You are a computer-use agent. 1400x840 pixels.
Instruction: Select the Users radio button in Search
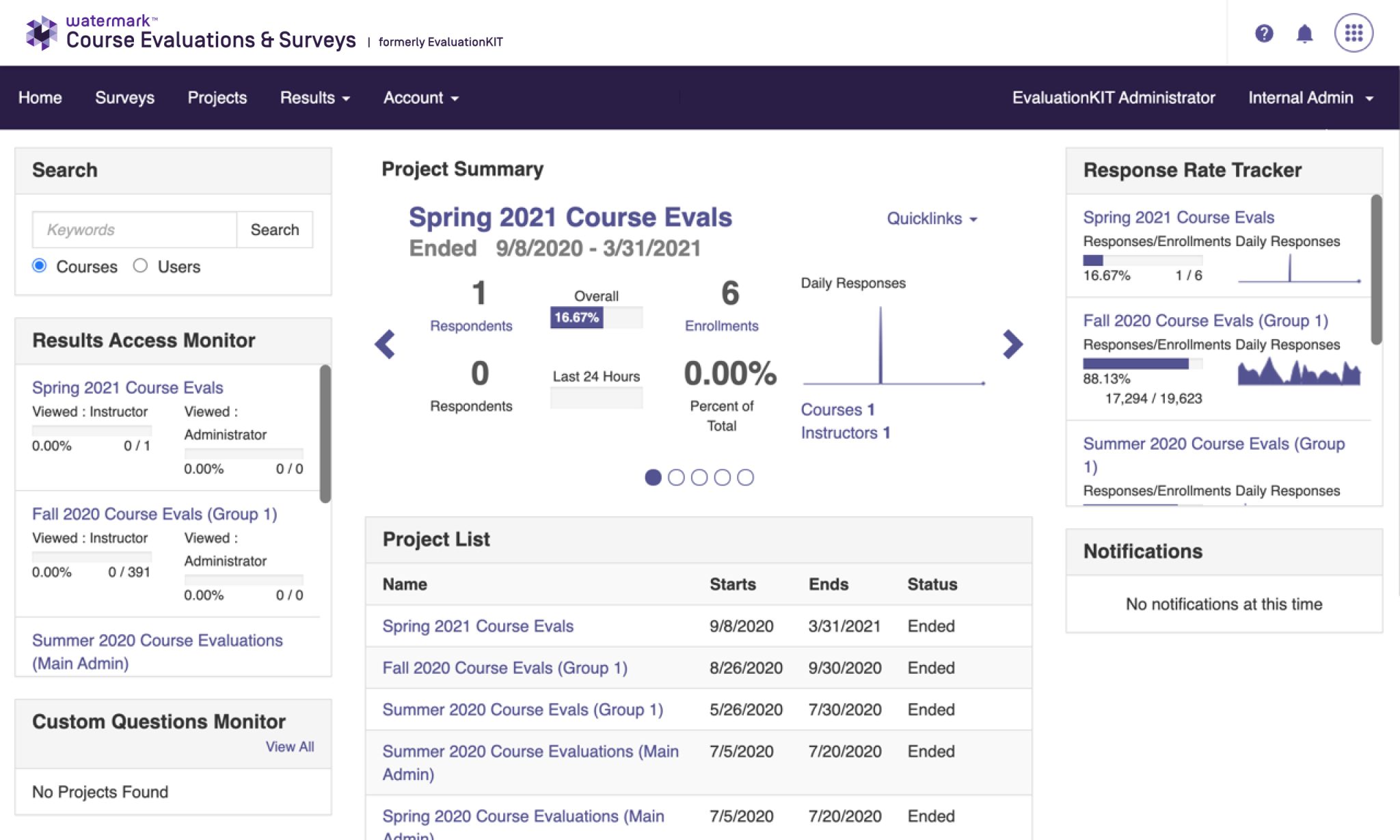click(x=141, y=267)
